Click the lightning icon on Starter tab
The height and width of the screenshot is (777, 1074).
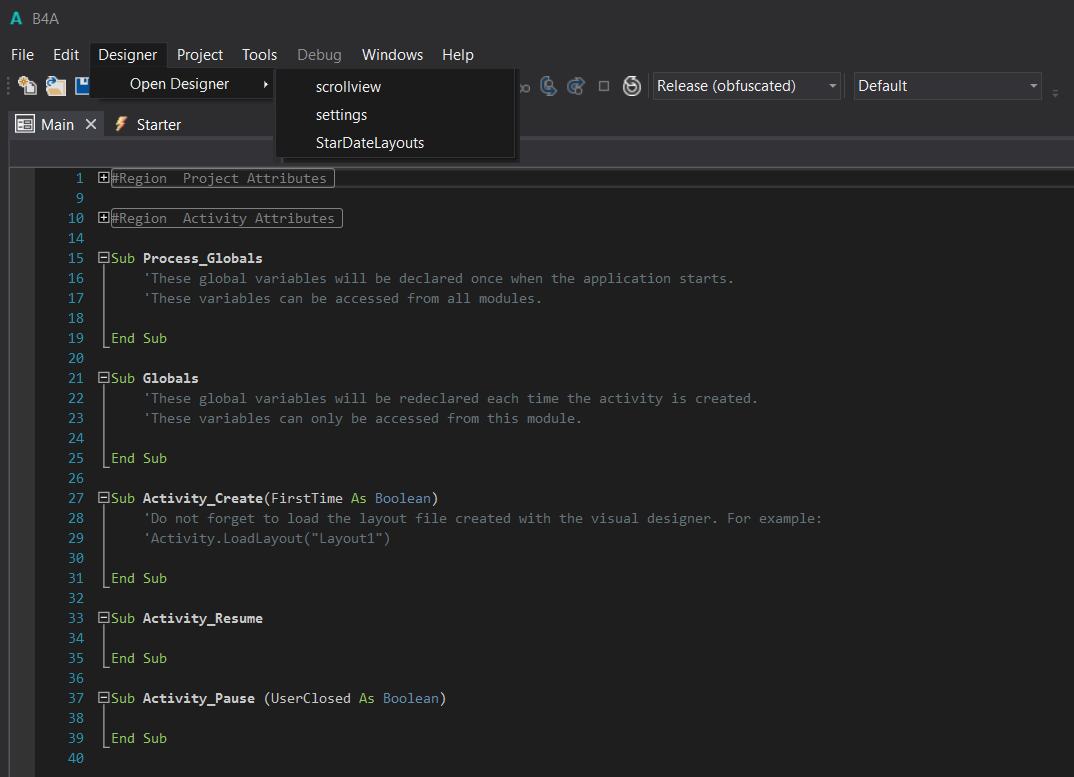click(x=121, y=124)
